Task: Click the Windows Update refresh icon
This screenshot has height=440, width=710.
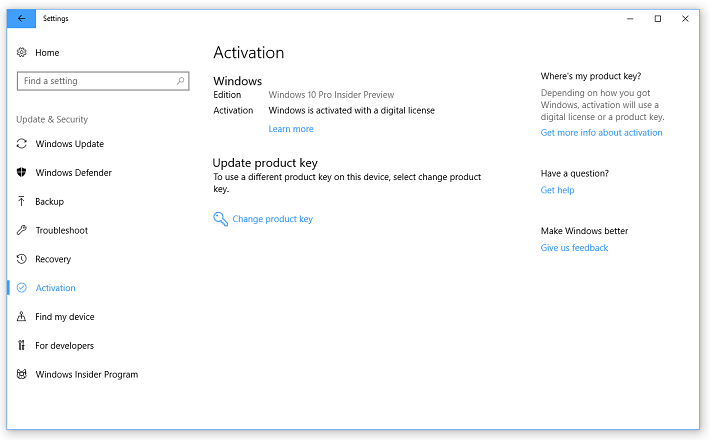Action: 22,144
